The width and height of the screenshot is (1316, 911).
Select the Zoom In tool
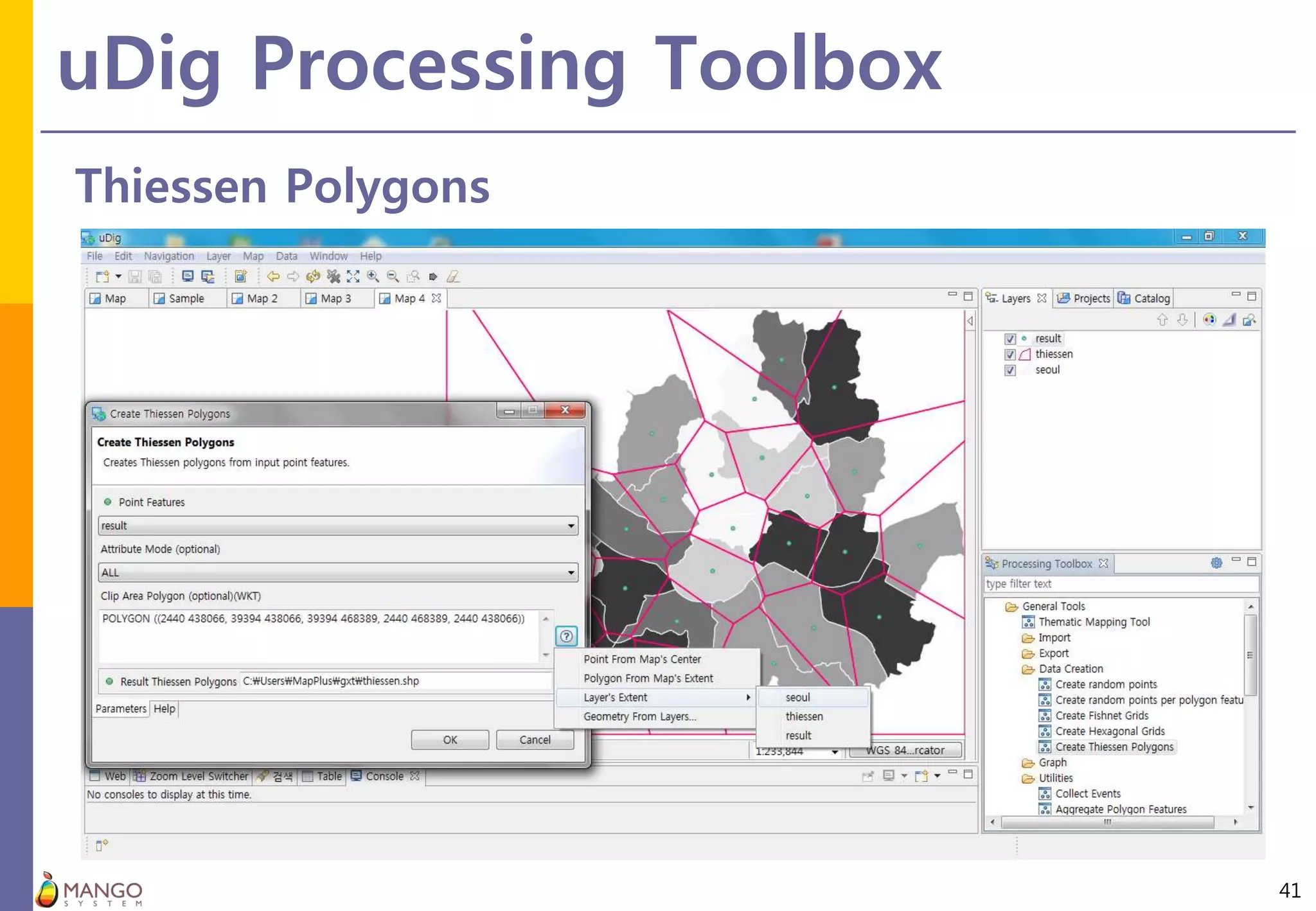point(373,277)
